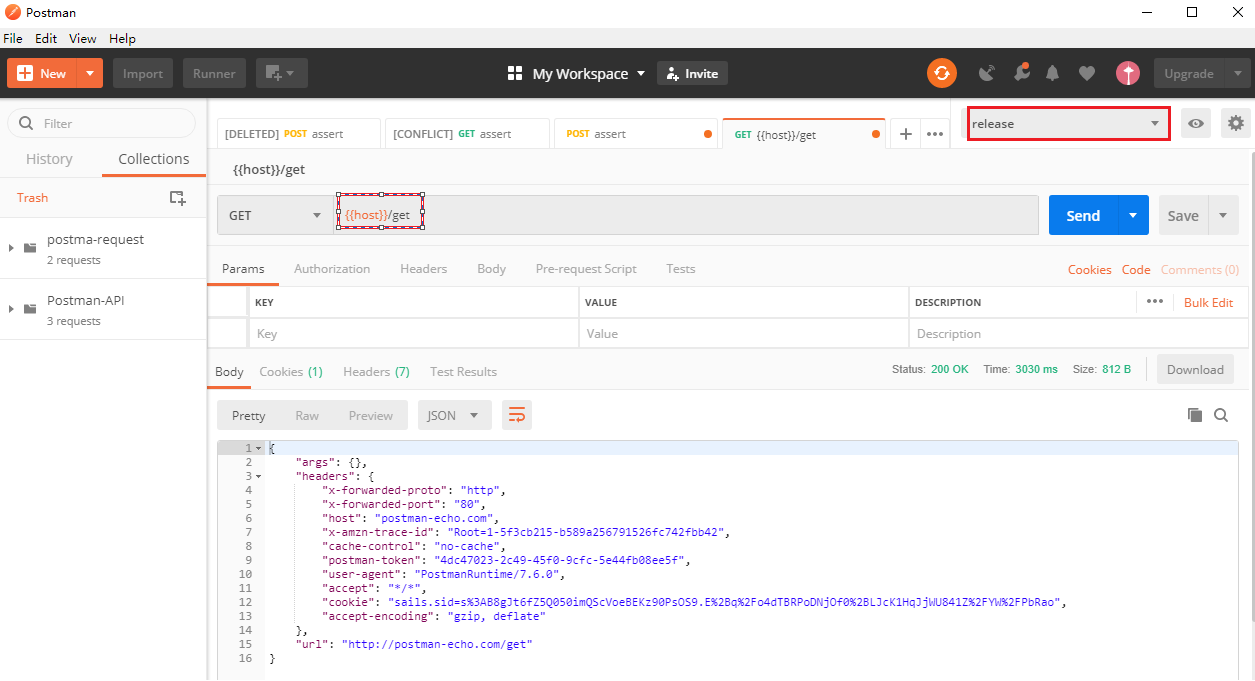Open search in response body magnifier icon
This screenshot has height=681, width=1255.
(1221, 415)
